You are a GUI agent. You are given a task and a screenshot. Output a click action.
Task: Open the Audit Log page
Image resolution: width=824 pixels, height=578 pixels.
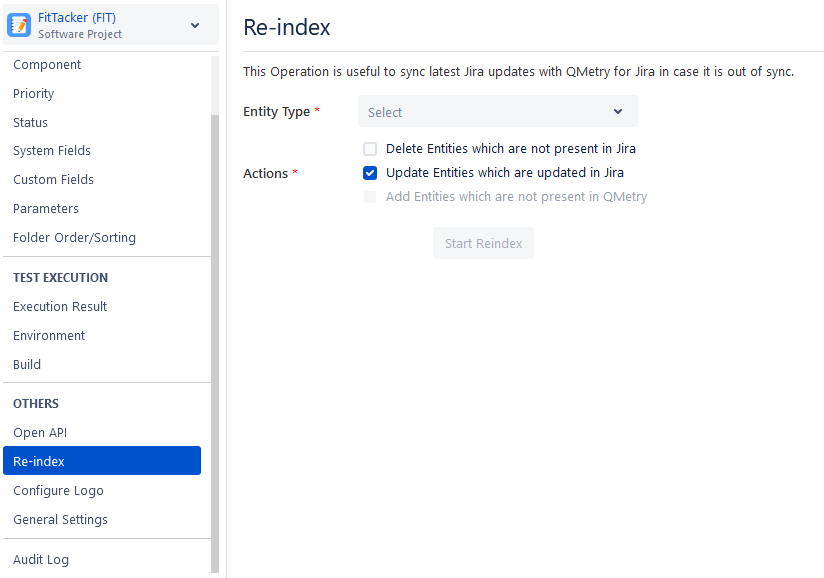point(41,560)
